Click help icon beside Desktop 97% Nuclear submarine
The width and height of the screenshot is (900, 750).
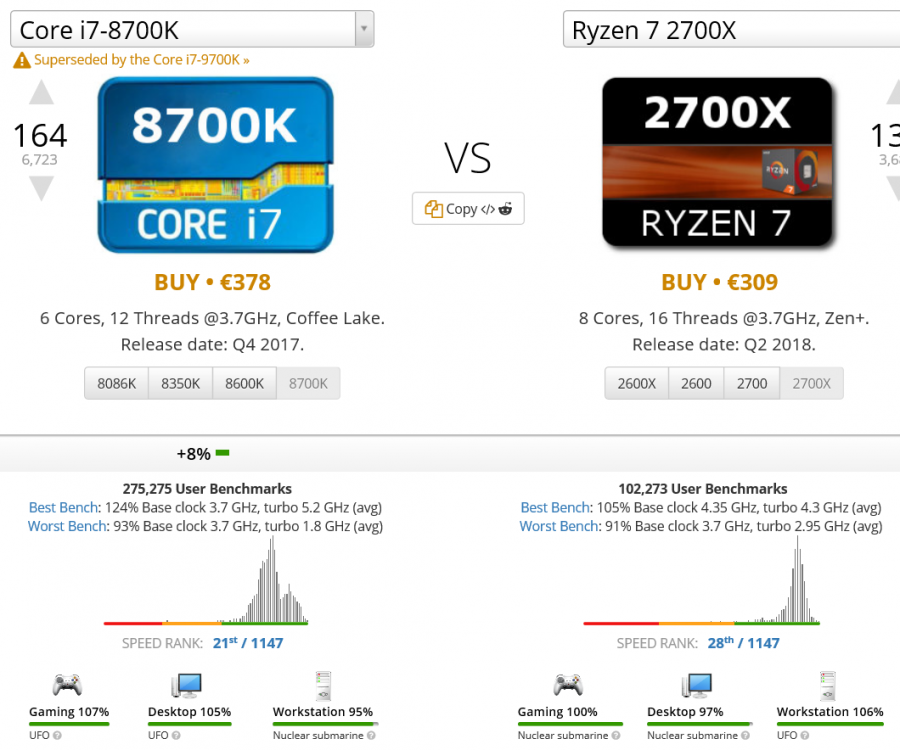coord(746,736)
